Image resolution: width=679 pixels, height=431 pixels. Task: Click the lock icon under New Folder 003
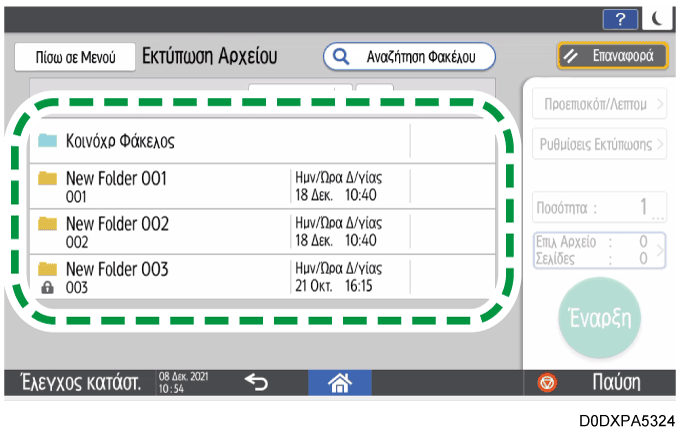pyautogui.click(x=47, y=288)
